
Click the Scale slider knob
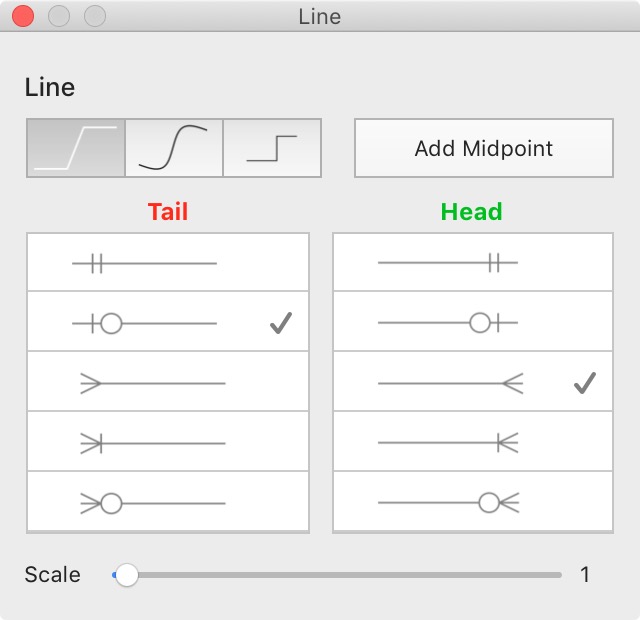tap(127, 575)
